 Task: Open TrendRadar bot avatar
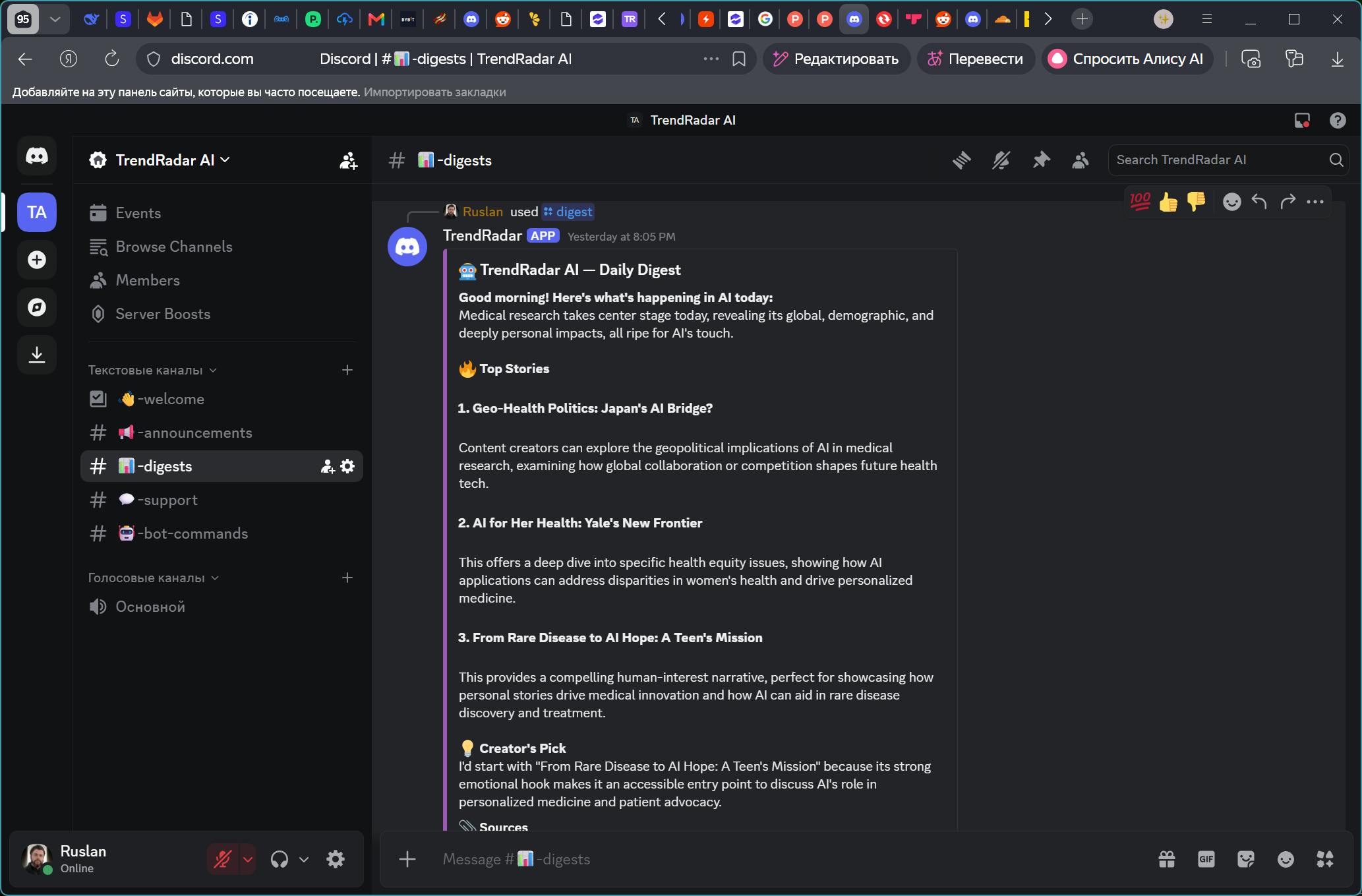pos(407,247)
